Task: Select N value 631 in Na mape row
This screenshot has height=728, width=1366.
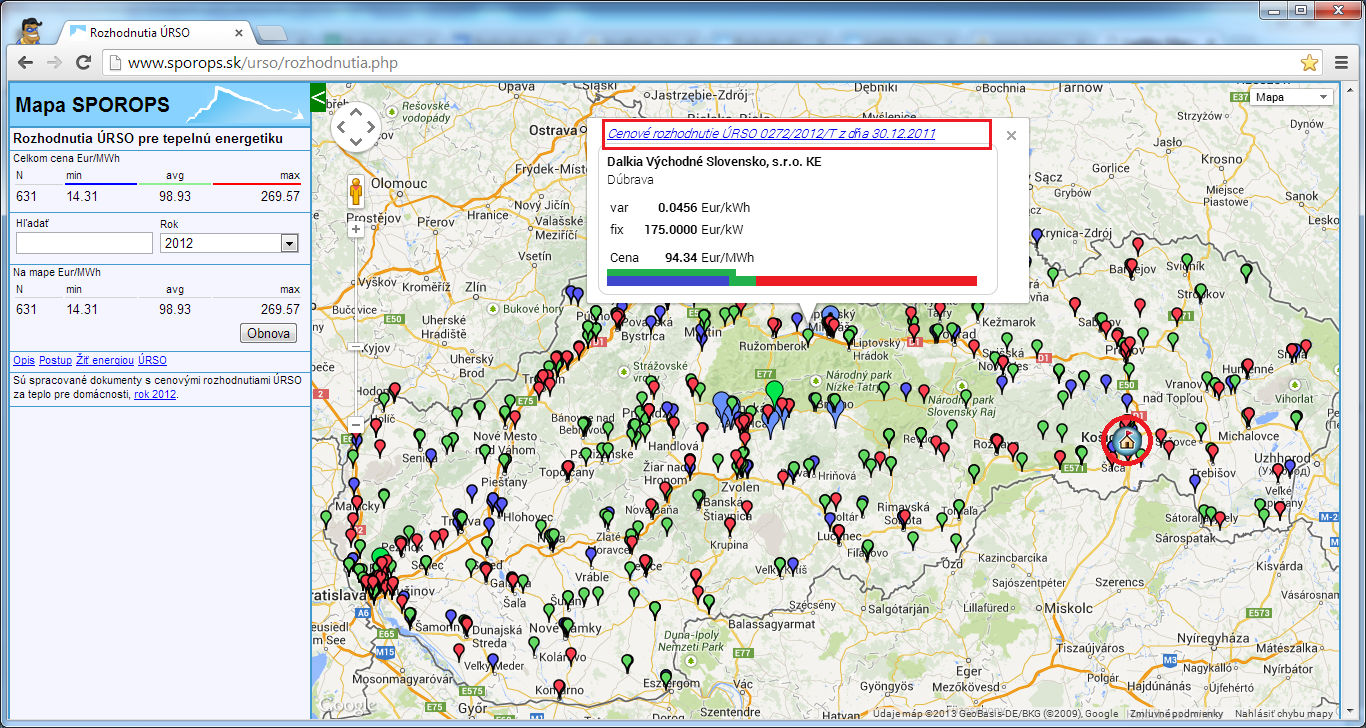Action: [26, 309]
